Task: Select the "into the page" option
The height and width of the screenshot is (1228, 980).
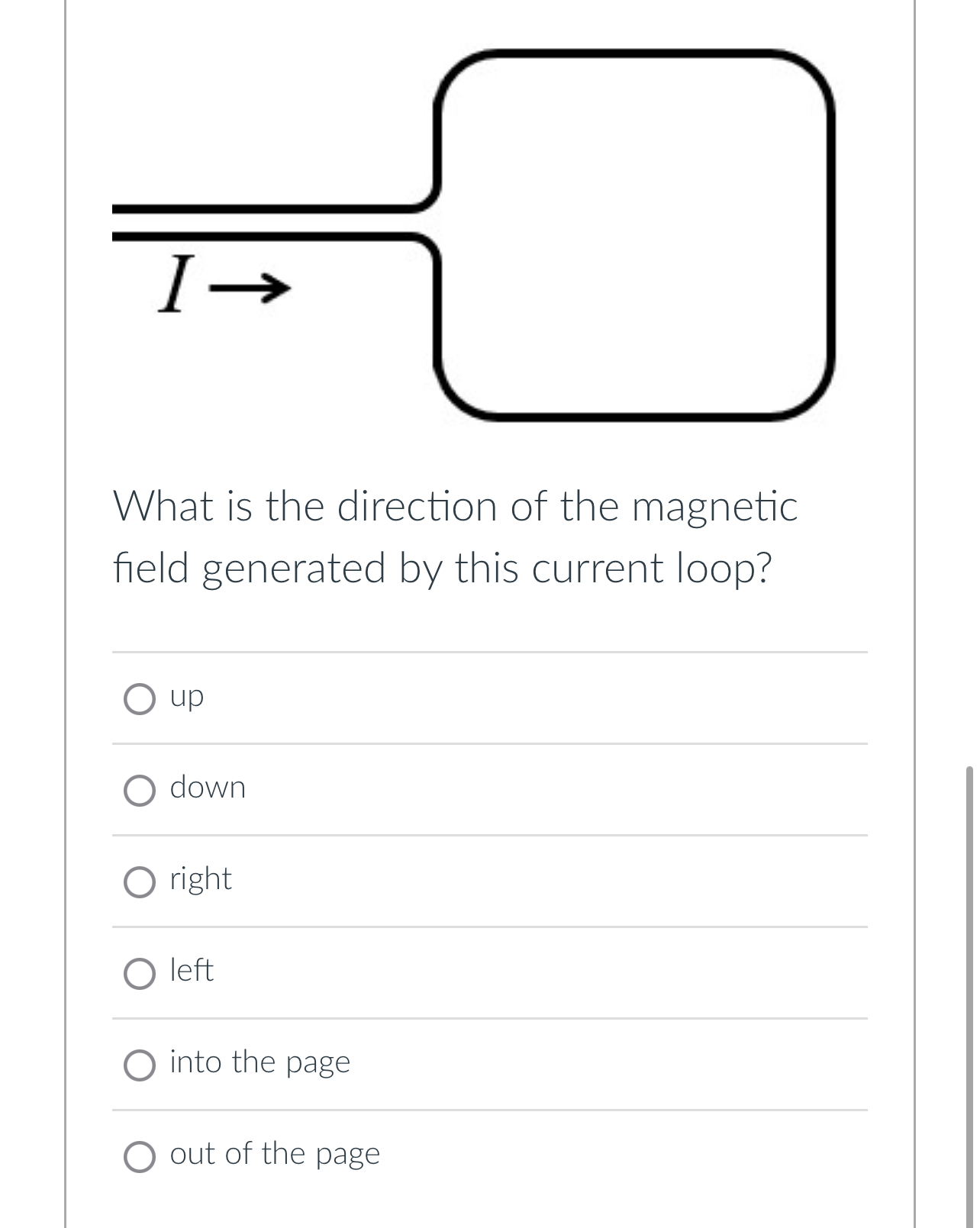Action: point(140,1064)
